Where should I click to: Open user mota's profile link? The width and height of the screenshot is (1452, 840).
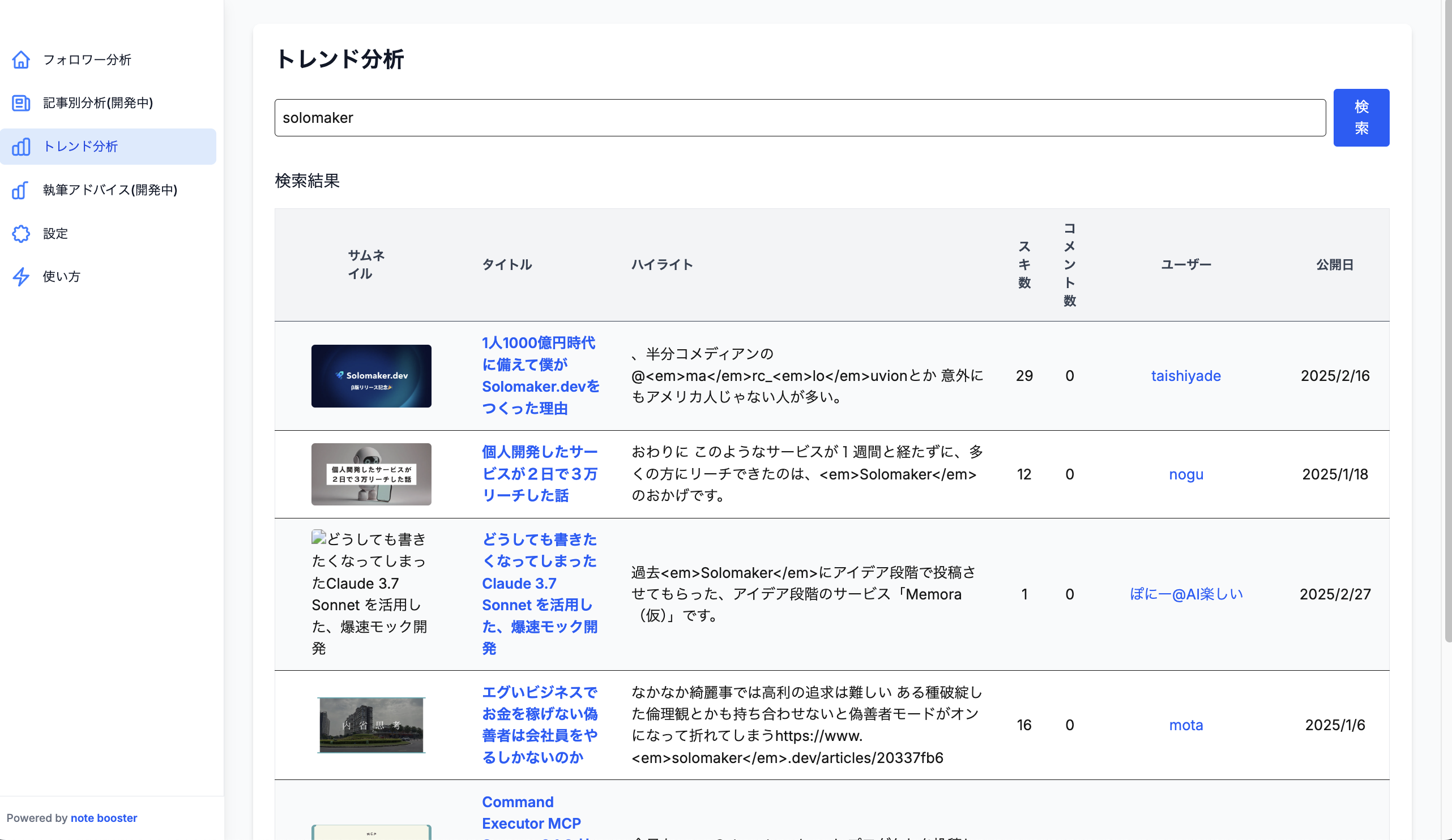click(x=1185, y=725)
